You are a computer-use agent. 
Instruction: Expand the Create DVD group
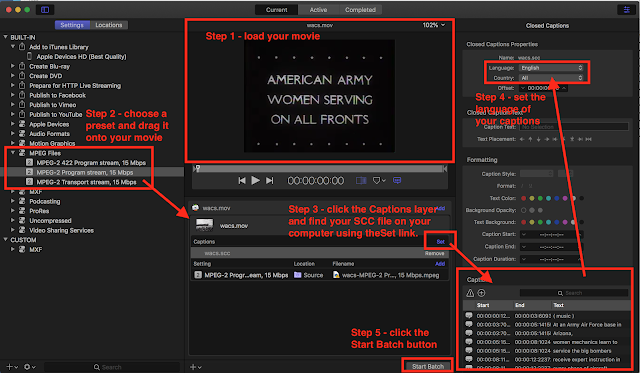point(13,76)
